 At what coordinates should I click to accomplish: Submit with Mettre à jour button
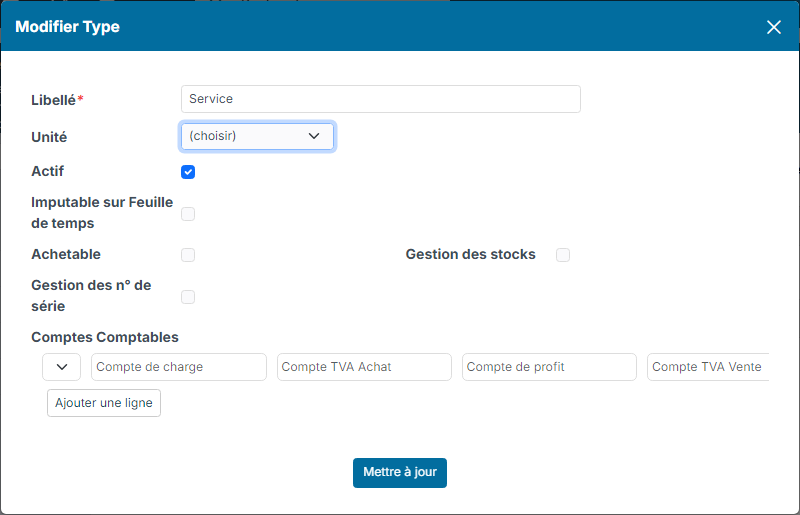click(400, 473)
